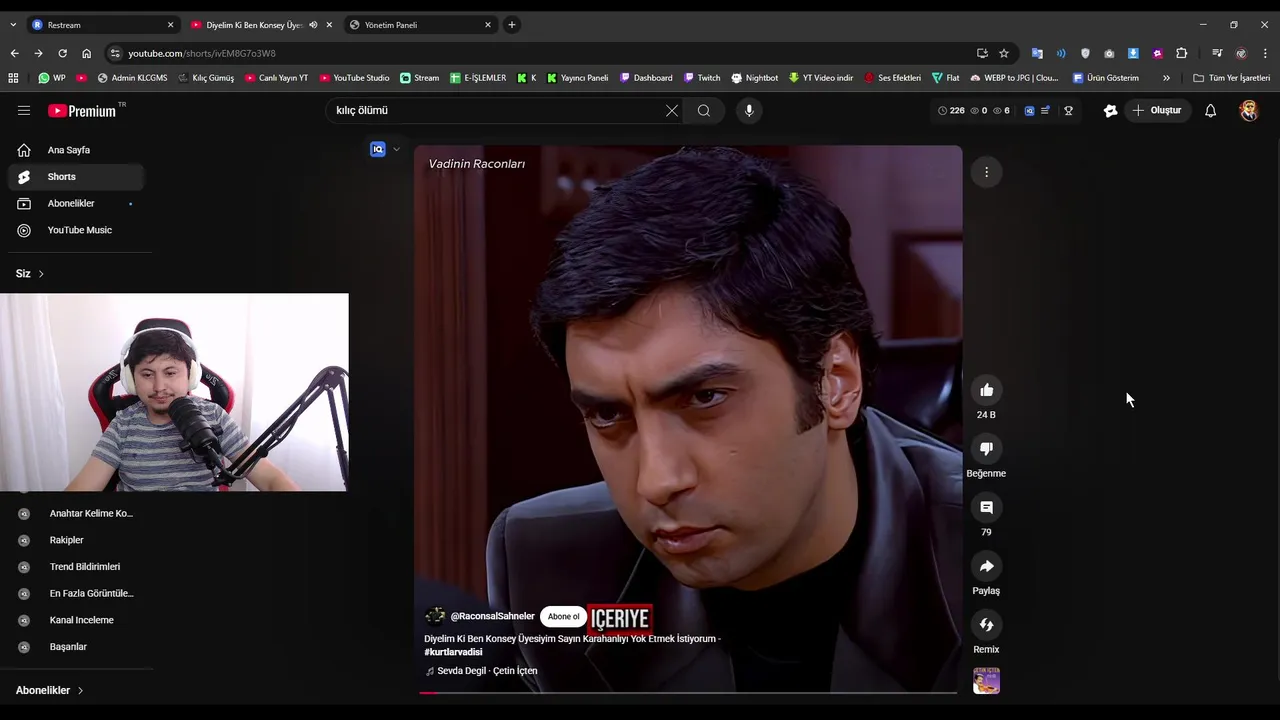Go back to the previous page
Viewport: 1280px width, 720px height.
click(x=14, y=53)
